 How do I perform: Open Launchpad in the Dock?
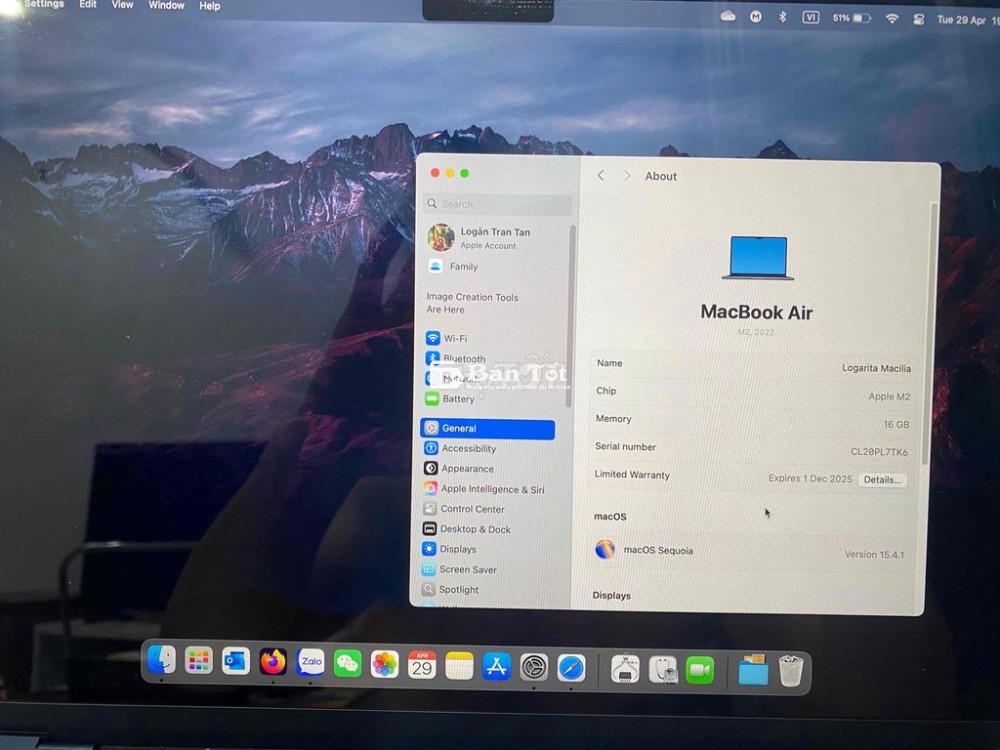pos(198,661)
